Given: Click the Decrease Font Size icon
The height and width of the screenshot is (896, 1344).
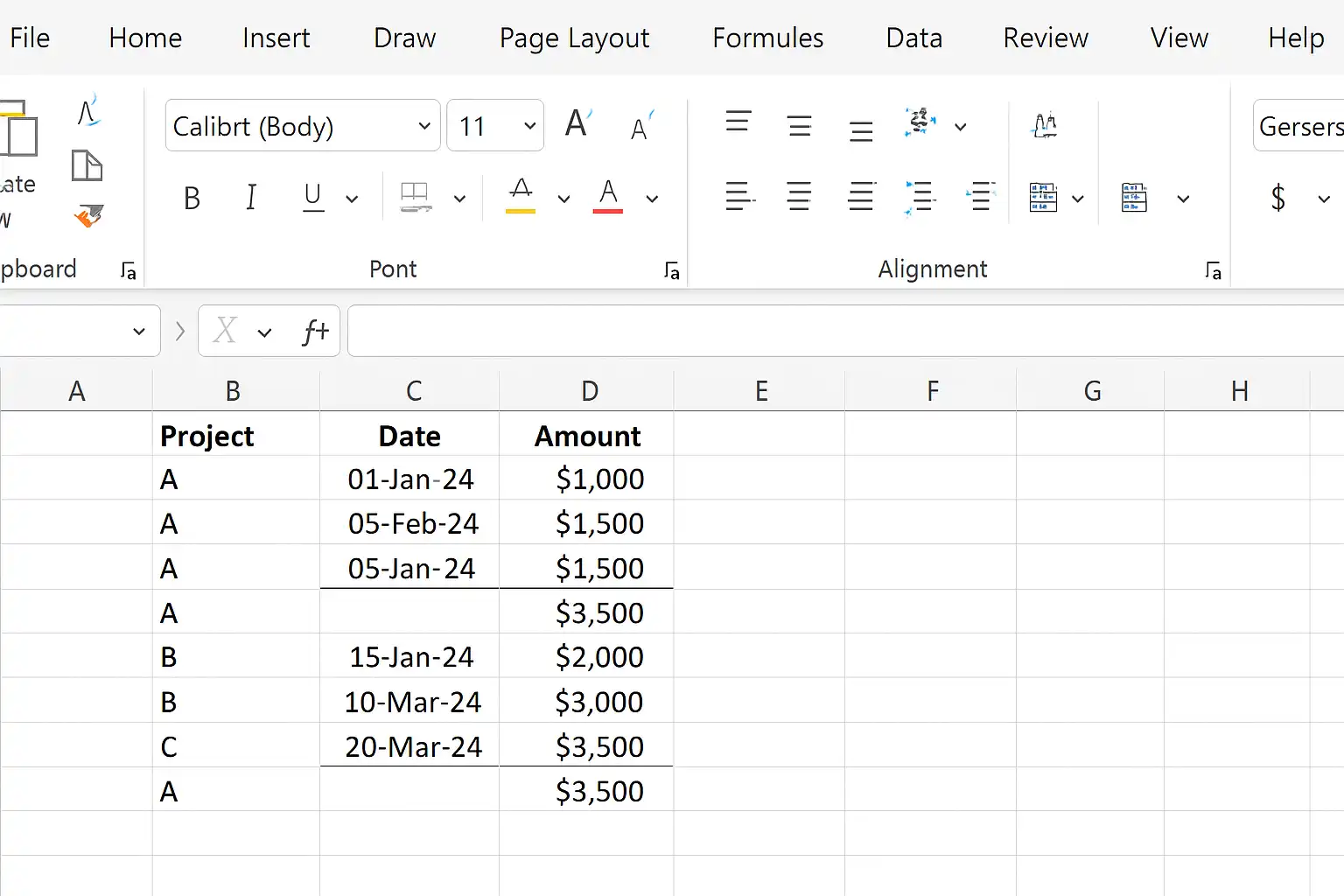Looking at the screenshot, I should coord(642,126).
